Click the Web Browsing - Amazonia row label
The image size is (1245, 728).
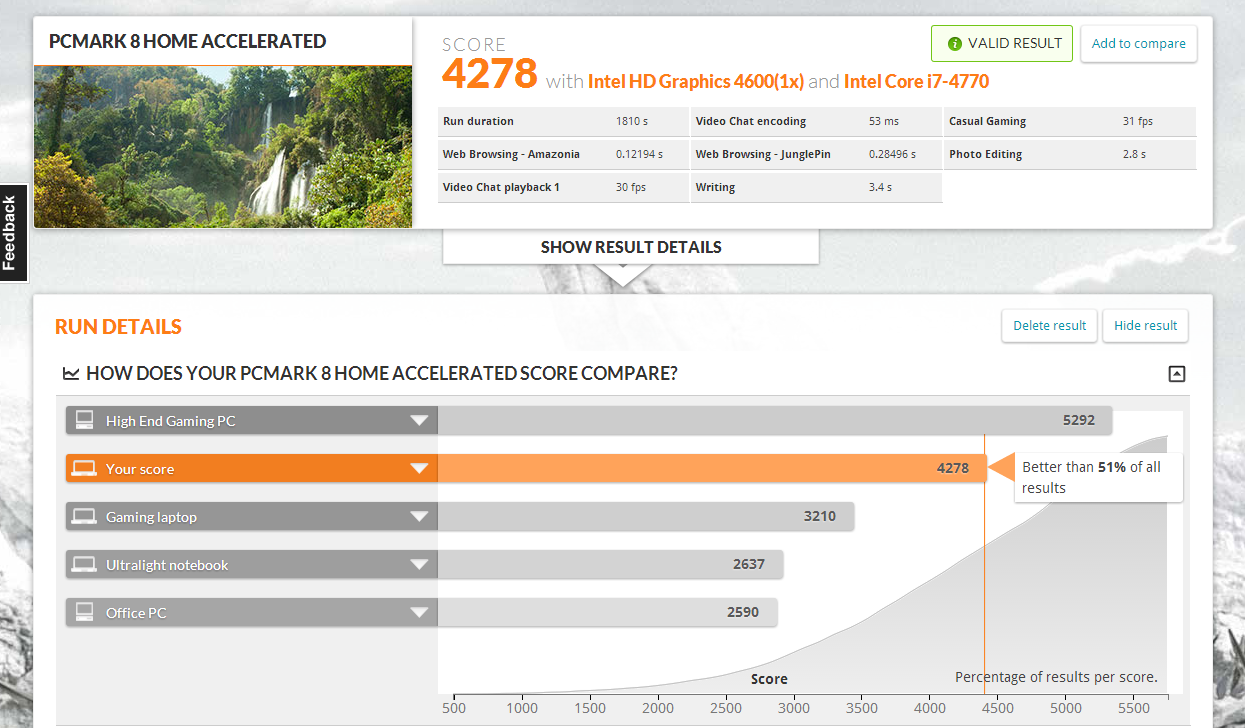coord(511,155)
